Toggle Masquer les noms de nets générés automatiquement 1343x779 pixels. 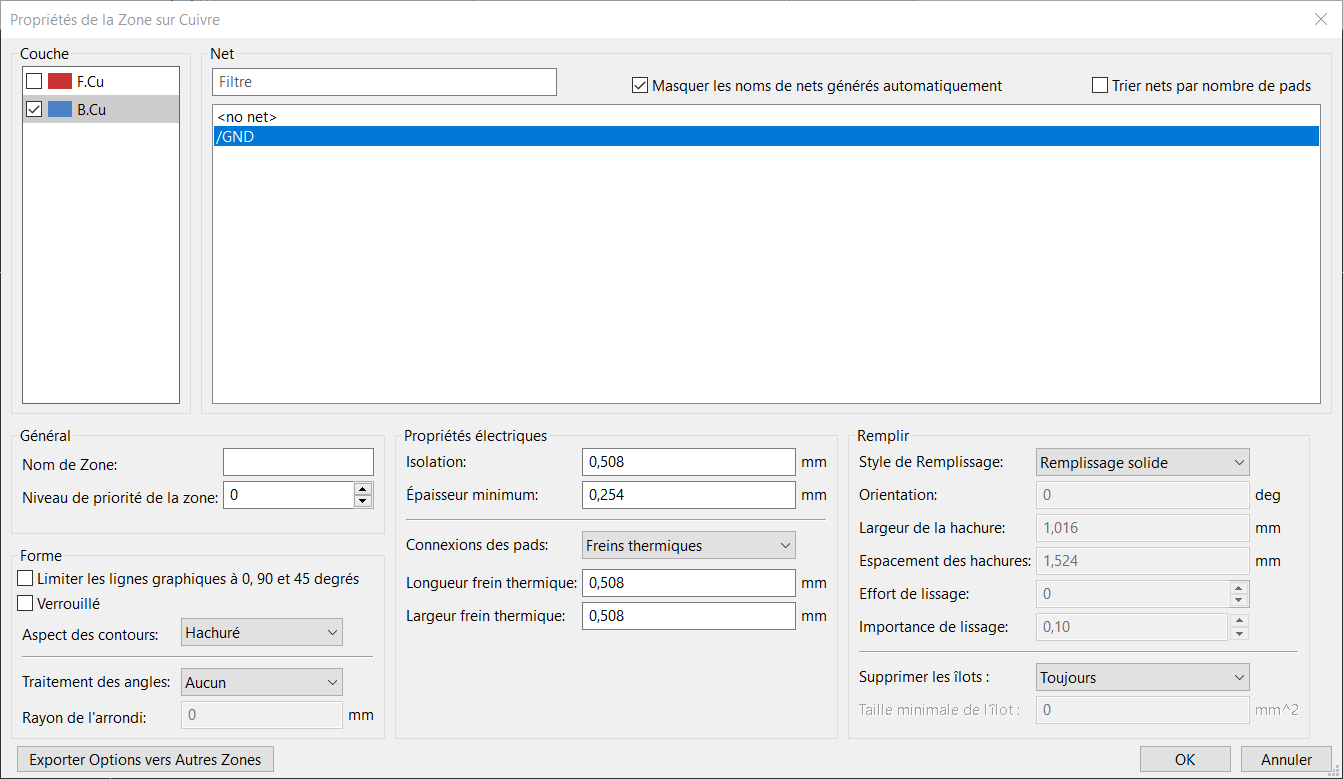coord(641,86)
